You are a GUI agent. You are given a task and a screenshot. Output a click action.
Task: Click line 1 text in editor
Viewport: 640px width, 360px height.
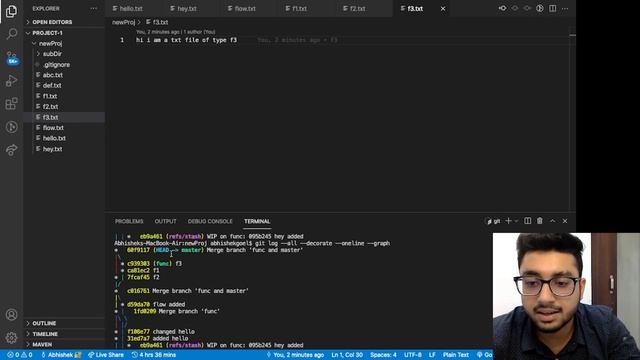coord(187,40)
